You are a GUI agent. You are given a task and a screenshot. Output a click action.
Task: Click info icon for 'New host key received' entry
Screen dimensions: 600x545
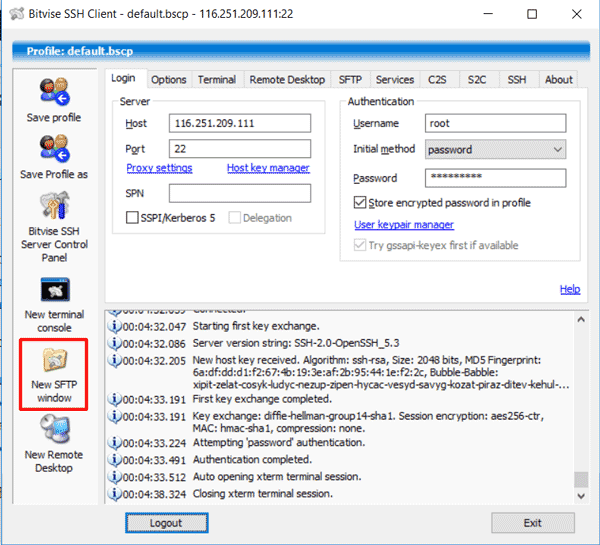tap(114, 360)
